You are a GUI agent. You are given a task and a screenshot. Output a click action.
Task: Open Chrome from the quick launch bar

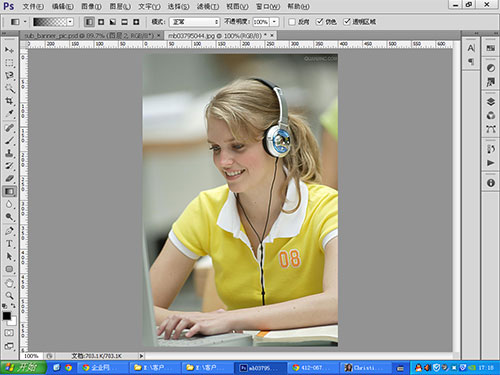(x=68, y=368)
